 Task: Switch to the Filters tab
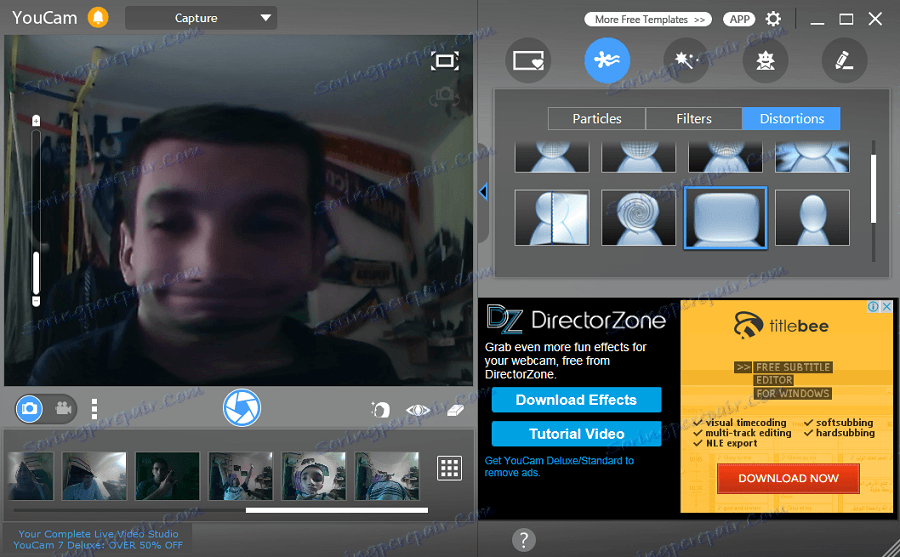click(x=693, y=118)
